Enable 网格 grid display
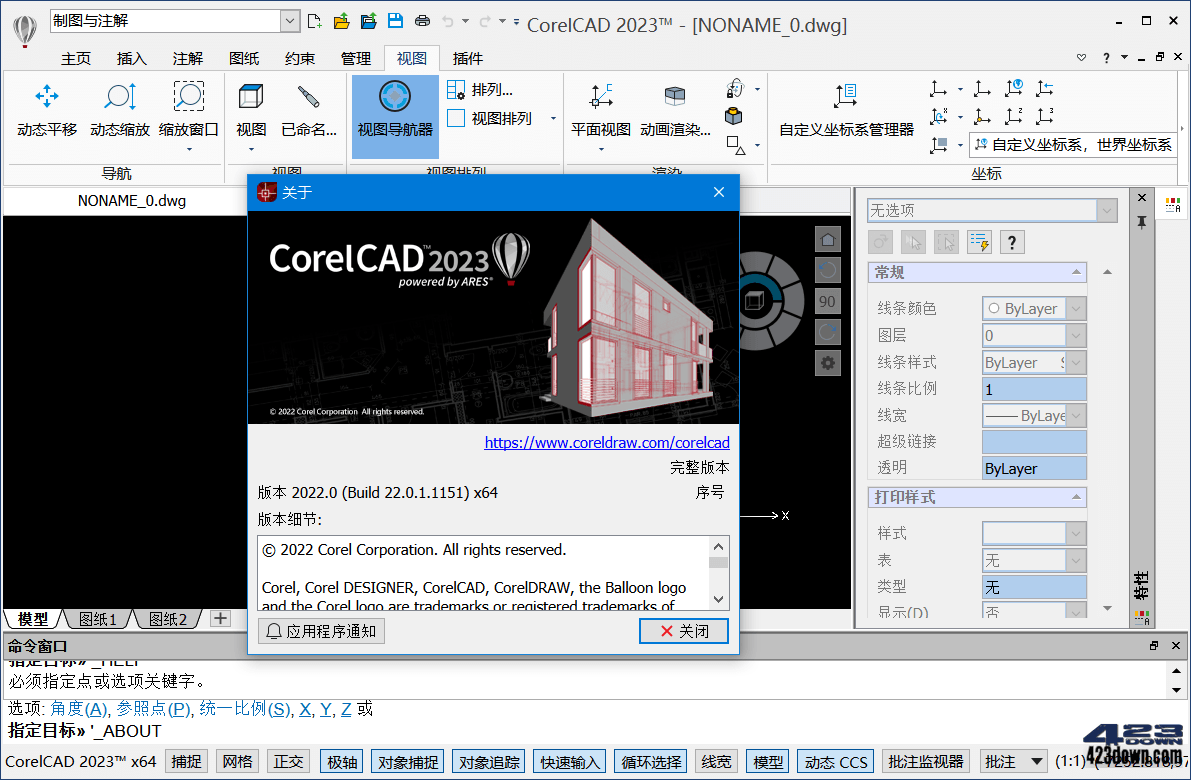Viewport: 1191px width, 780px height. tap(237, 761)
